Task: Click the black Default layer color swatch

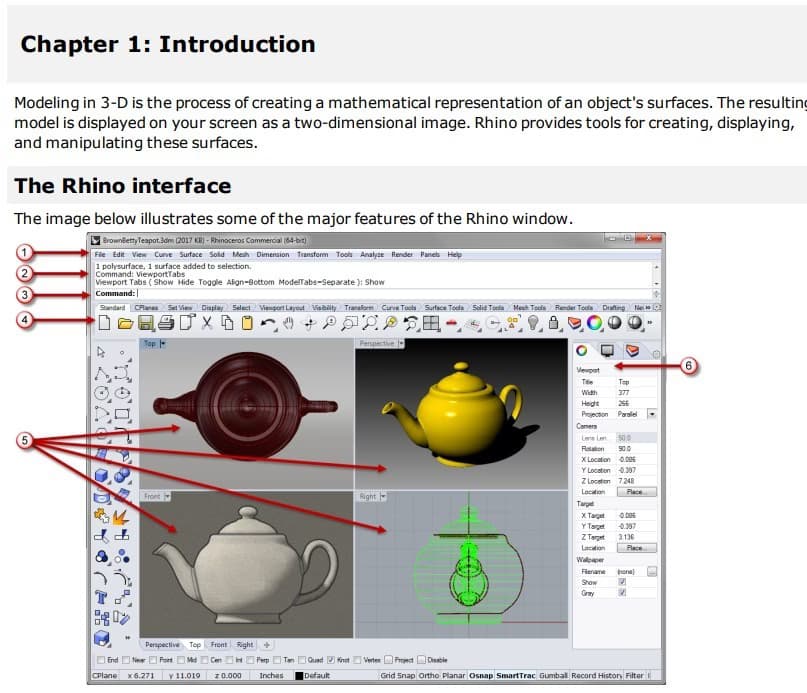Action: 298,676
